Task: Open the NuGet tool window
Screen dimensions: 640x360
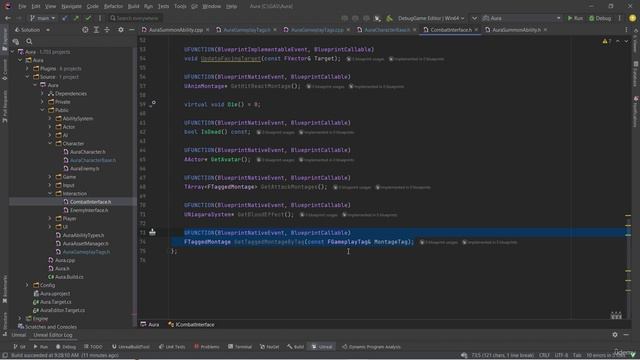Action: [269, 347]
